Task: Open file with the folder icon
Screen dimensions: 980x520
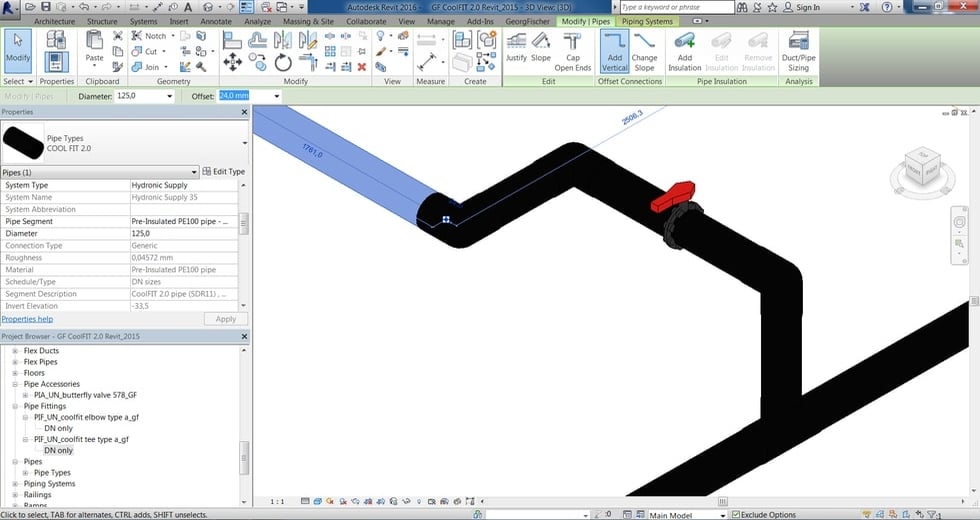Action: click(x=30, y=7)
